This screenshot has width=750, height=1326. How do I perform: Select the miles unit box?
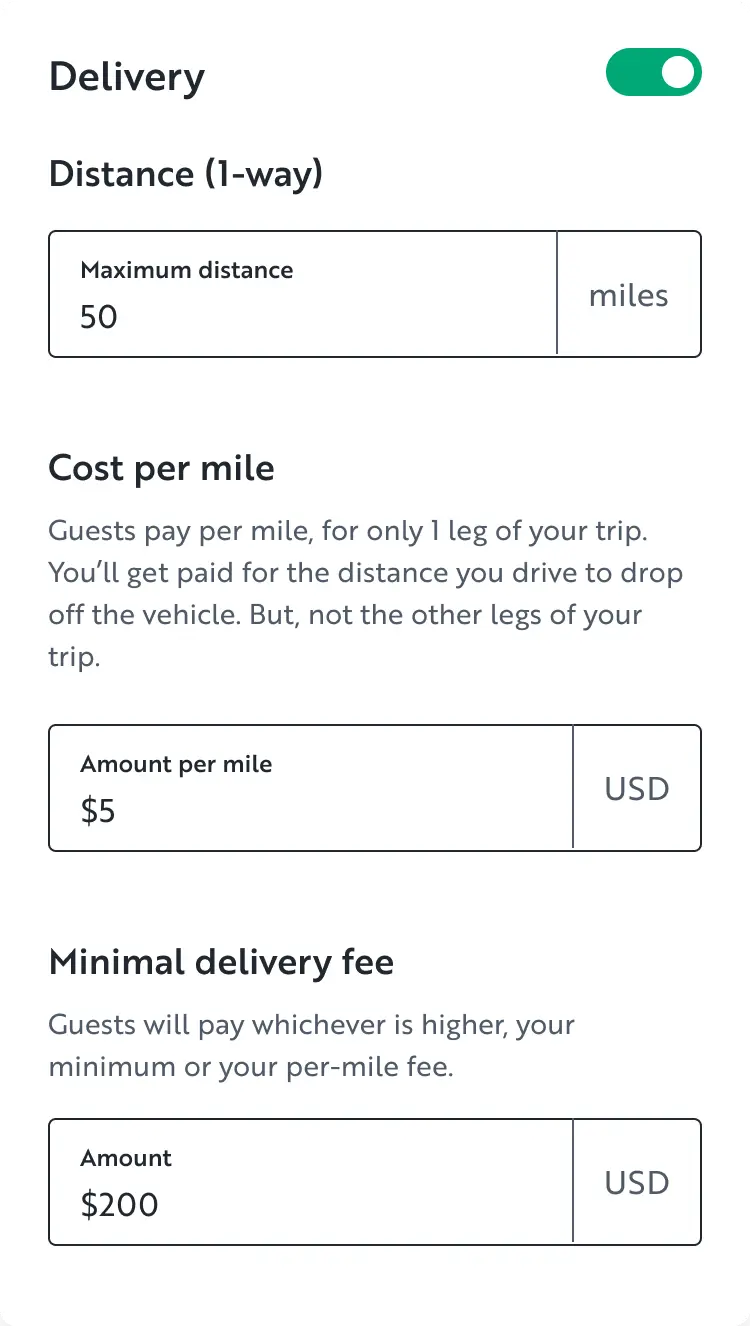click(x=629, y=295)
